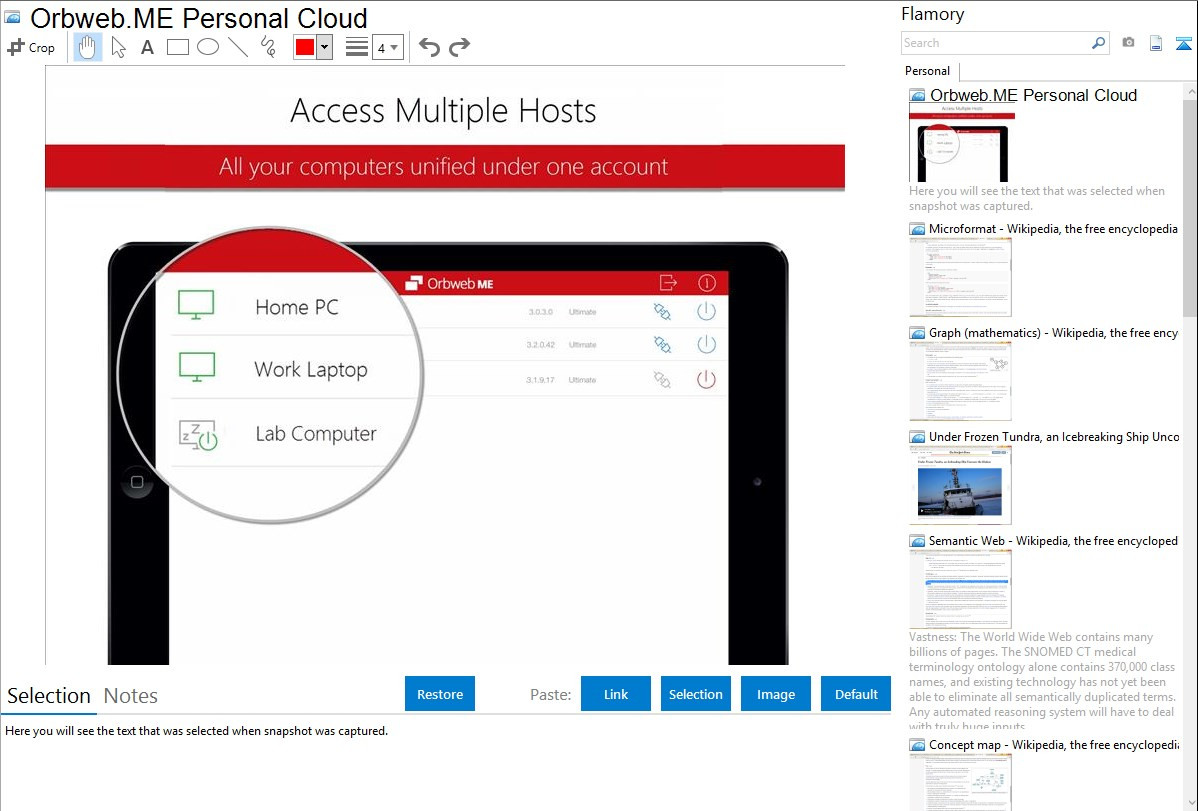
Task: Click the Home PC monitor icon
Action: click(196, 304)
